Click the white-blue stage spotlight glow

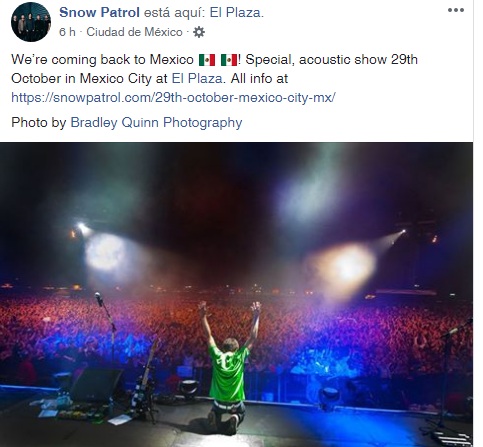(105, 252)
